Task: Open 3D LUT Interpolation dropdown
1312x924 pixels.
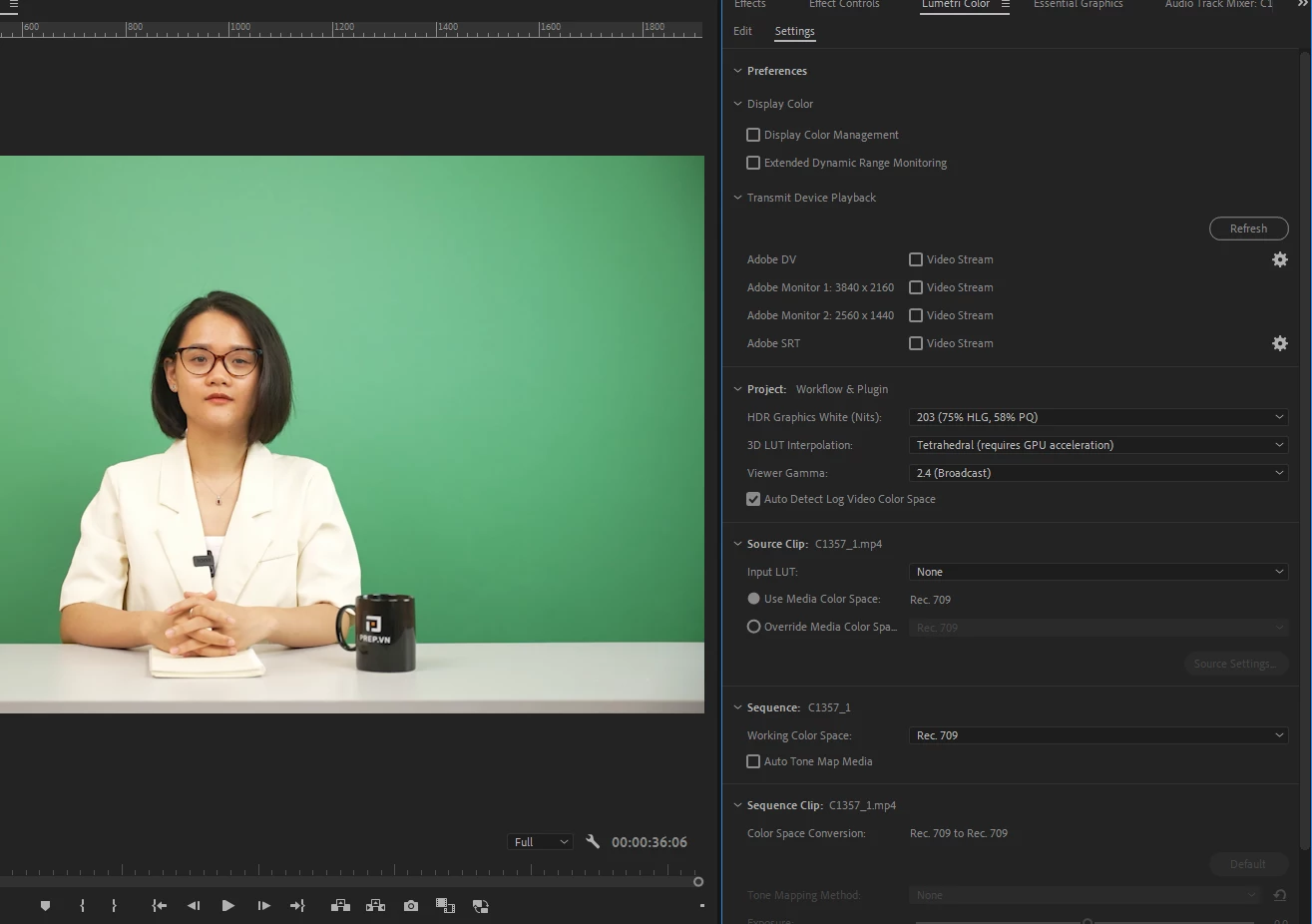Action: coord(1098,445)
